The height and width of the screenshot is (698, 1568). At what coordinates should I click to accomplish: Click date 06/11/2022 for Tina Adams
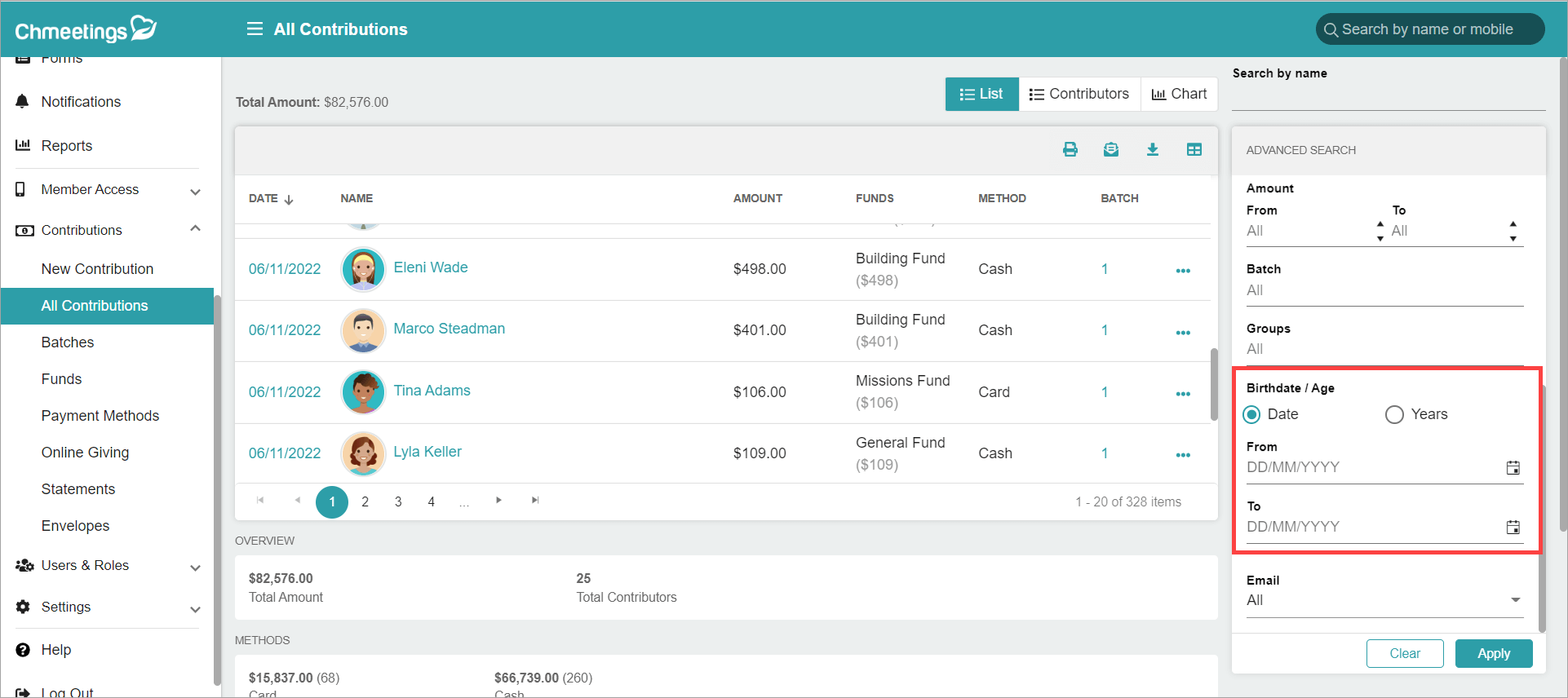(x=285, y=392)
